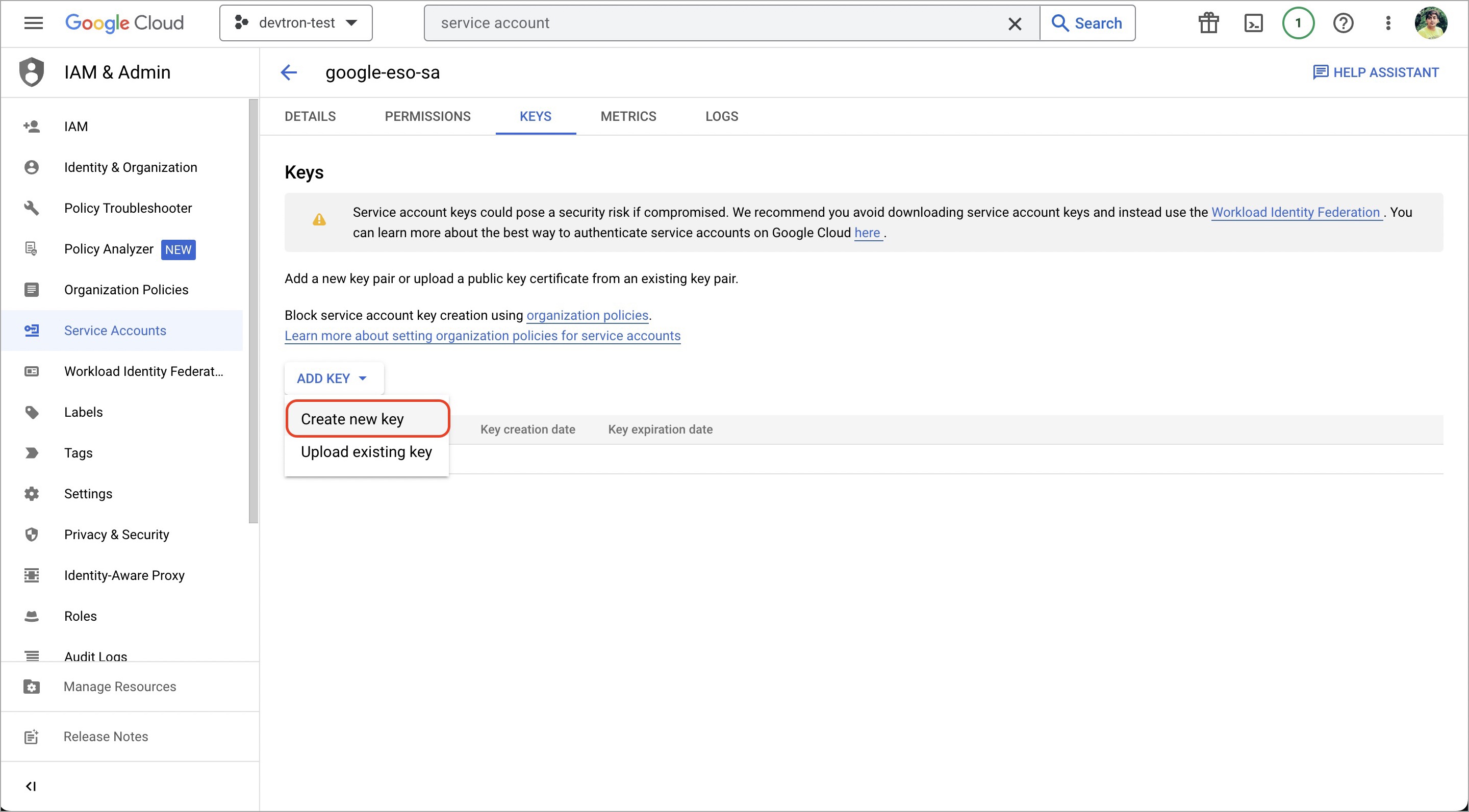Screen dimensions: 1469x812
Task: Choose Upload existing key option
Action: 366,451
